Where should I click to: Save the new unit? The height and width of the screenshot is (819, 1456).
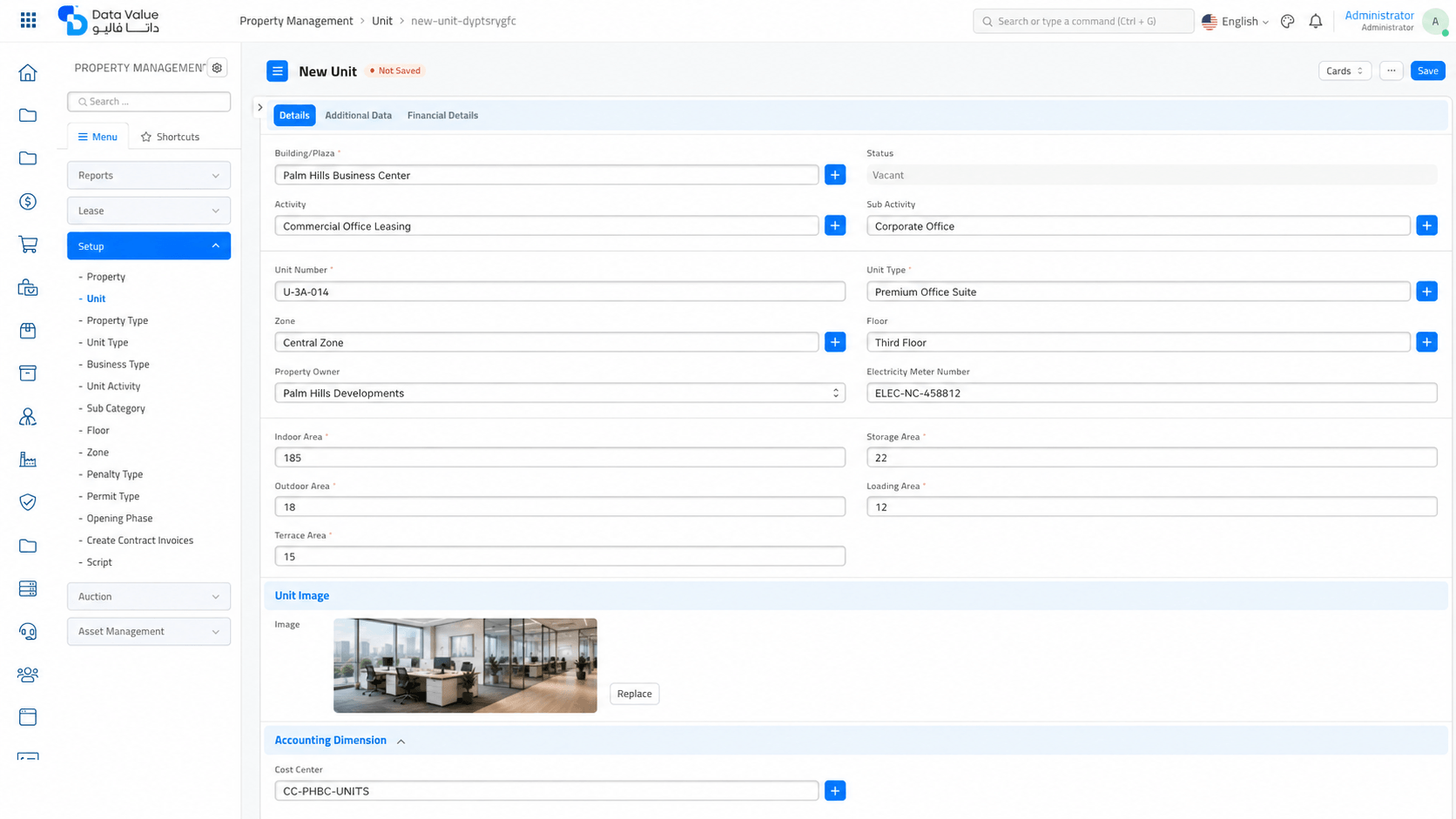point(1427,70)
